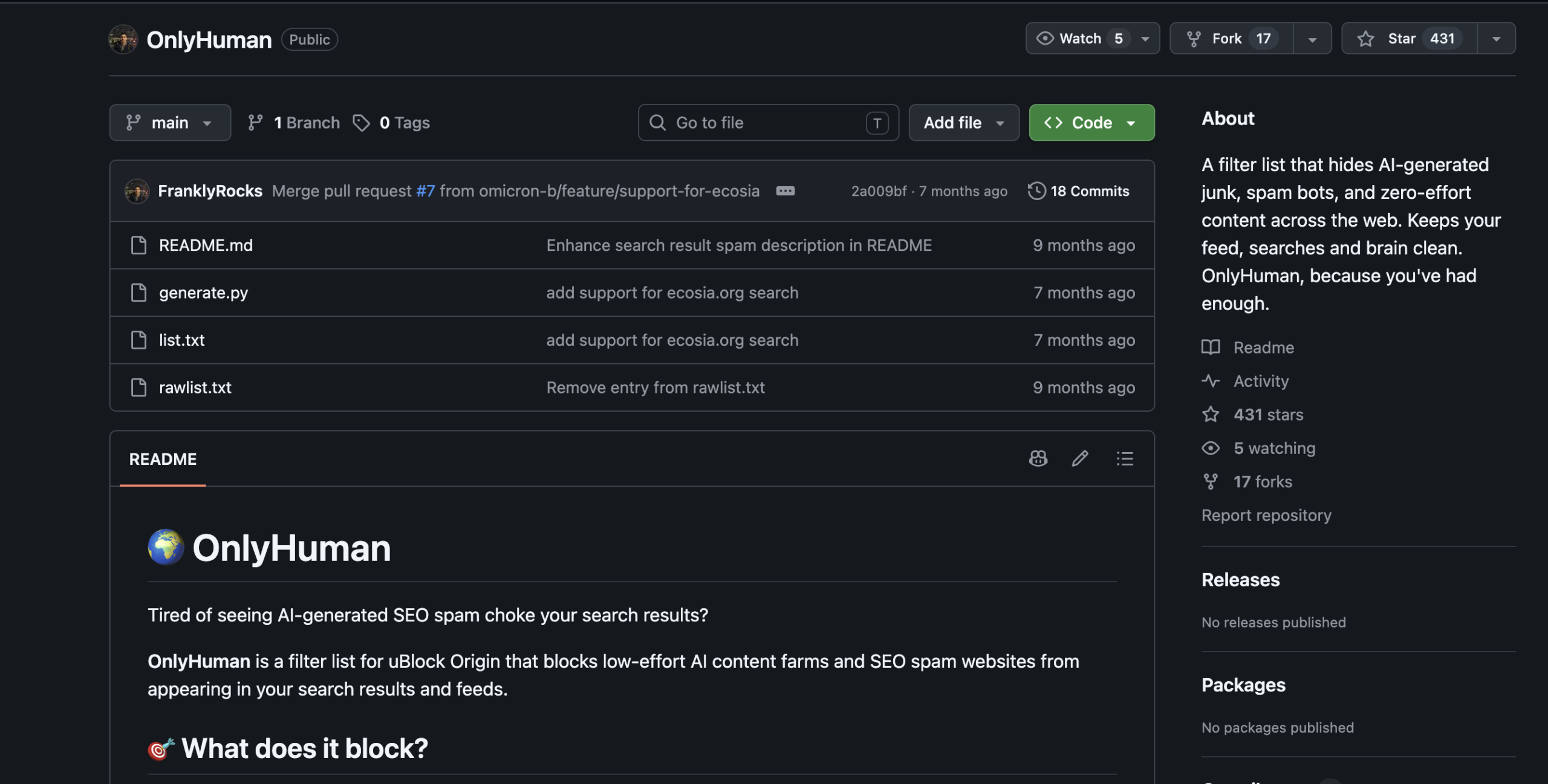Open list.txt's 'add support for ecosia.org' commit
This screenshot has width=1548, height=784.
[x=672, y=340]
